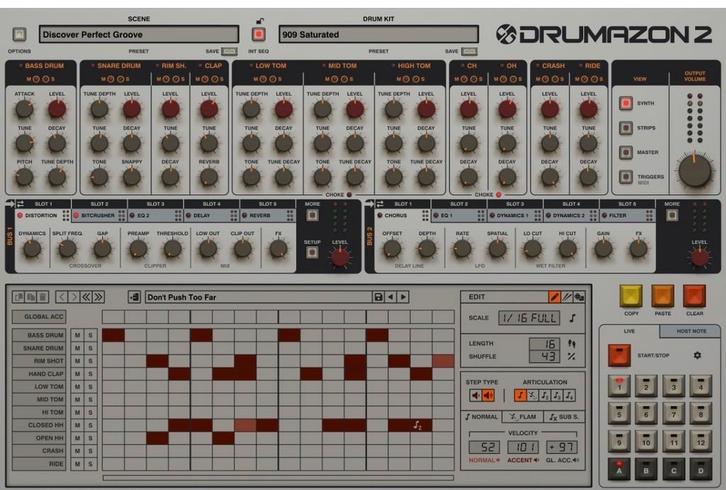The image size is (726, 490).
Task: Switch to the Live tab
Action: [629, 331]
